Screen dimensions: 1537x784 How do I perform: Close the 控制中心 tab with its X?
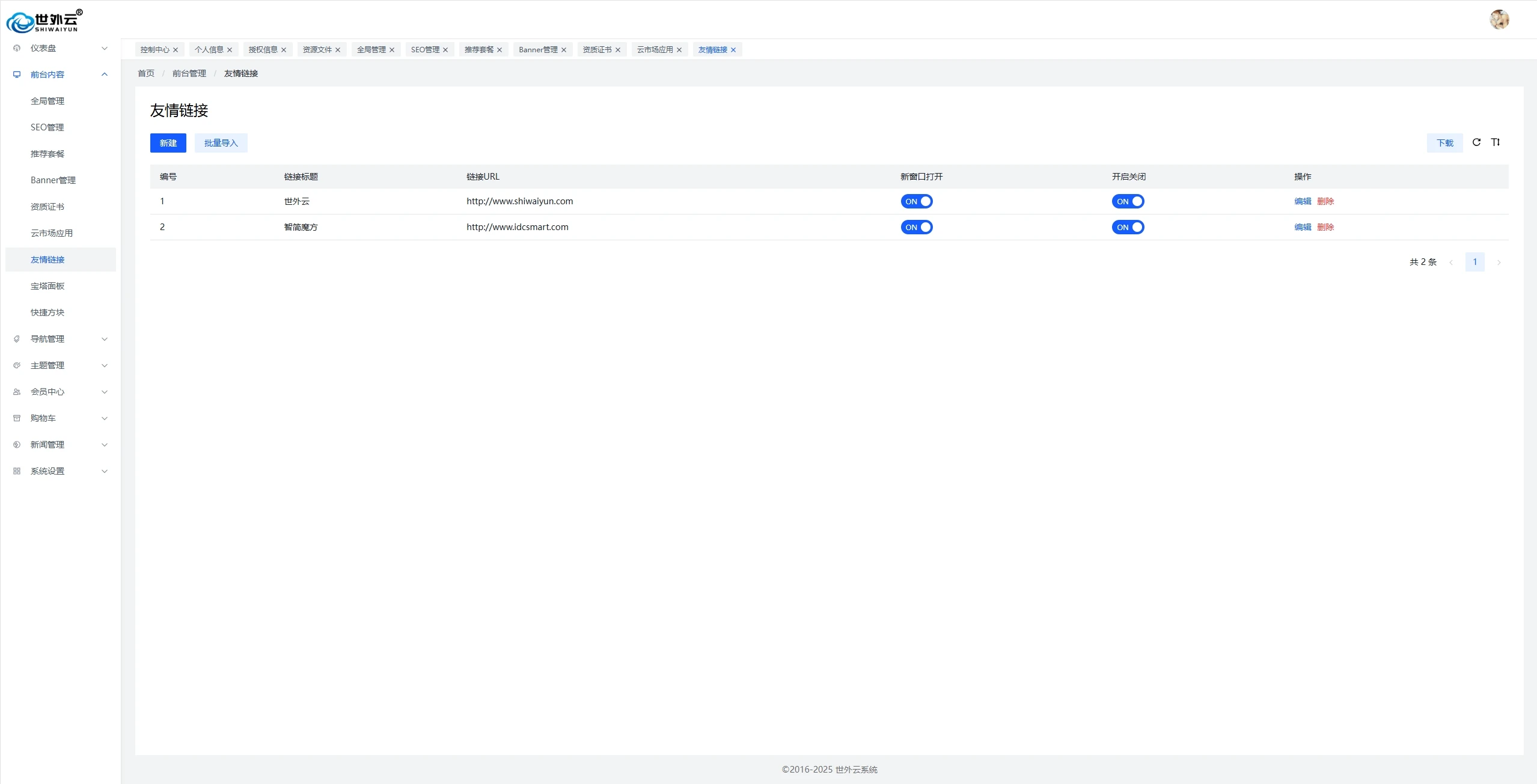point(176,50)
